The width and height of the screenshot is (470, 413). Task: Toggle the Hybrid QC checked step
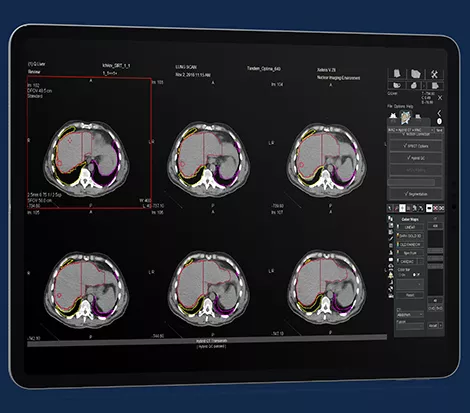(416, 158)
